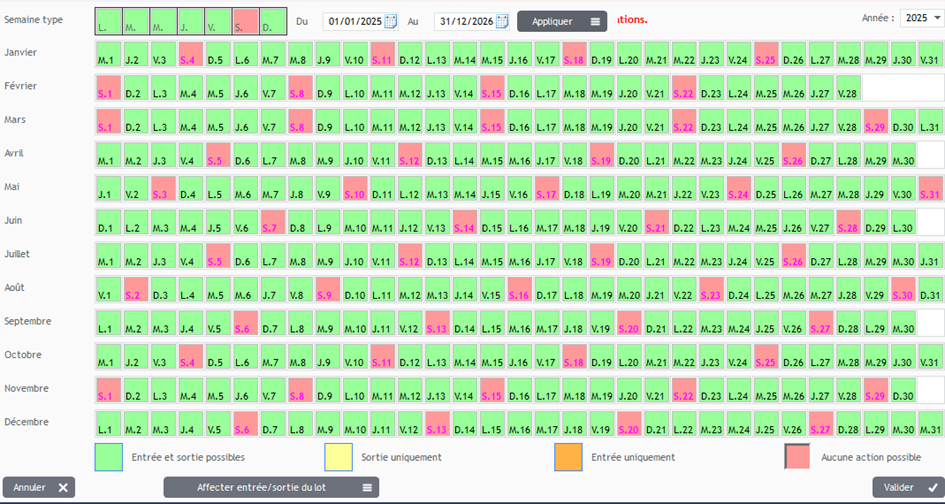Click the start date field 01/01/2025
Image resolution: width=945 pixels, height=504 pixels.
[350, 21]
